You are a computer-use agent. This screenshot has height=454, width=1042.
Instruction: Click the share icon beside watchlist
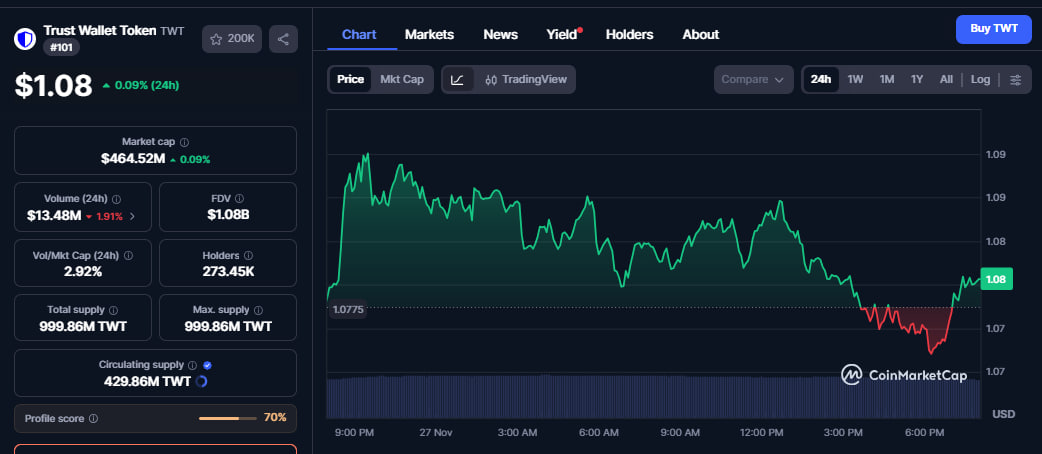coord(283,39)
